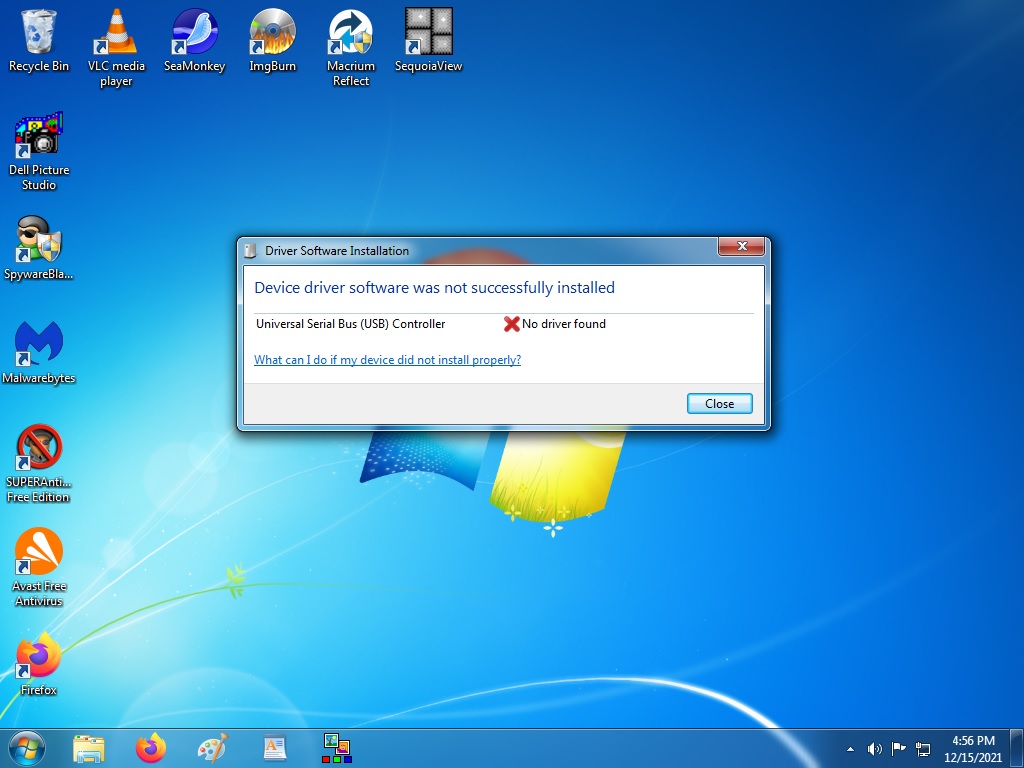Close the Driver Software Installation window with X

741,246
